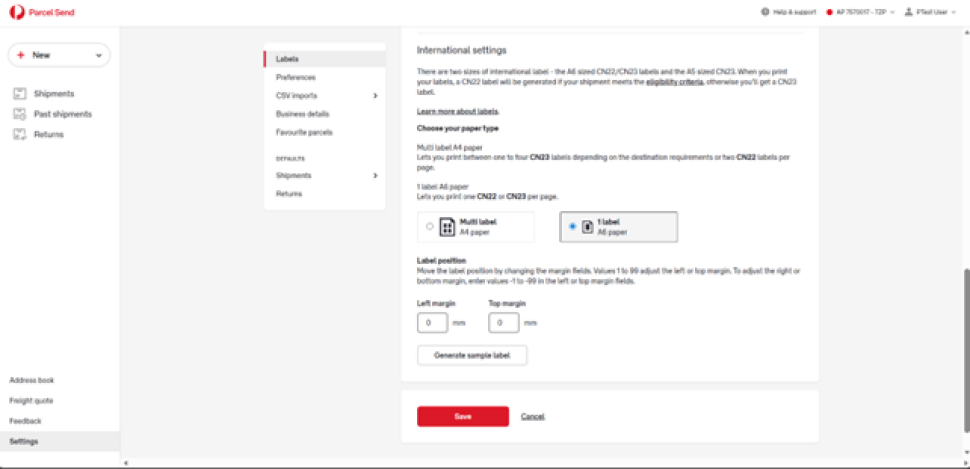Expand the CSV imports chevron
This screenshot has height=469, width=970.
click(x=376, y=96)
